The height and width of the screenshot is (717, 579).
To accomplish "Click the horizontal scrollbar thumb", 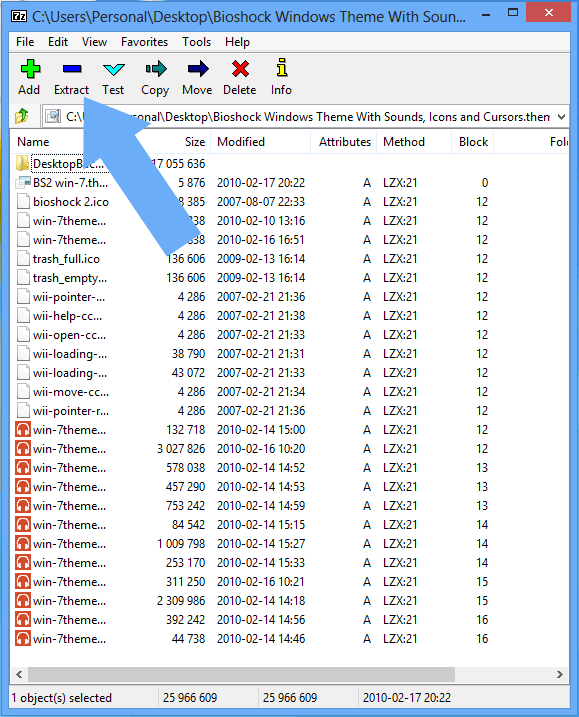I will [x=241, y=674].
